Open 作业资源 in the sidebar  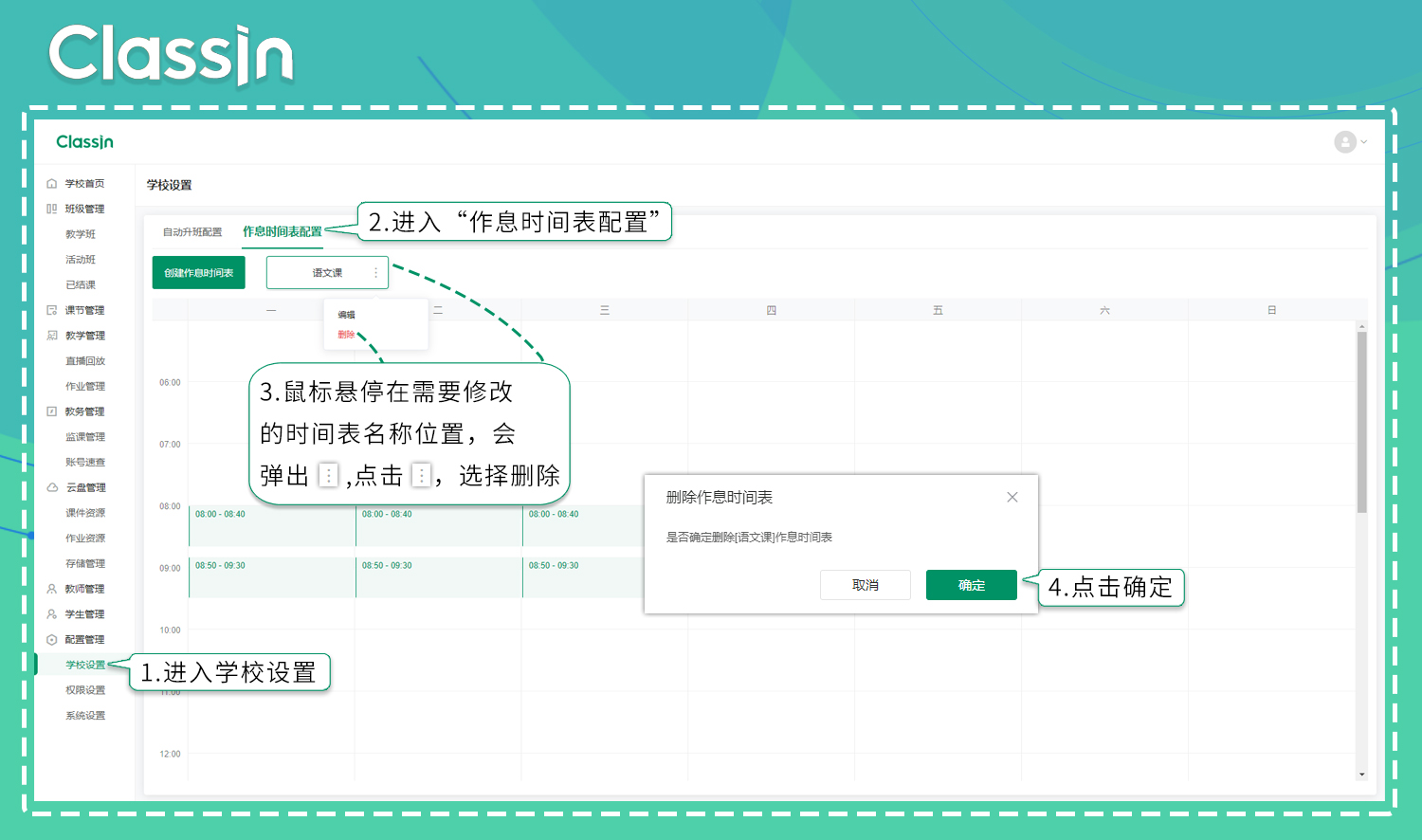tap(85, 539)
